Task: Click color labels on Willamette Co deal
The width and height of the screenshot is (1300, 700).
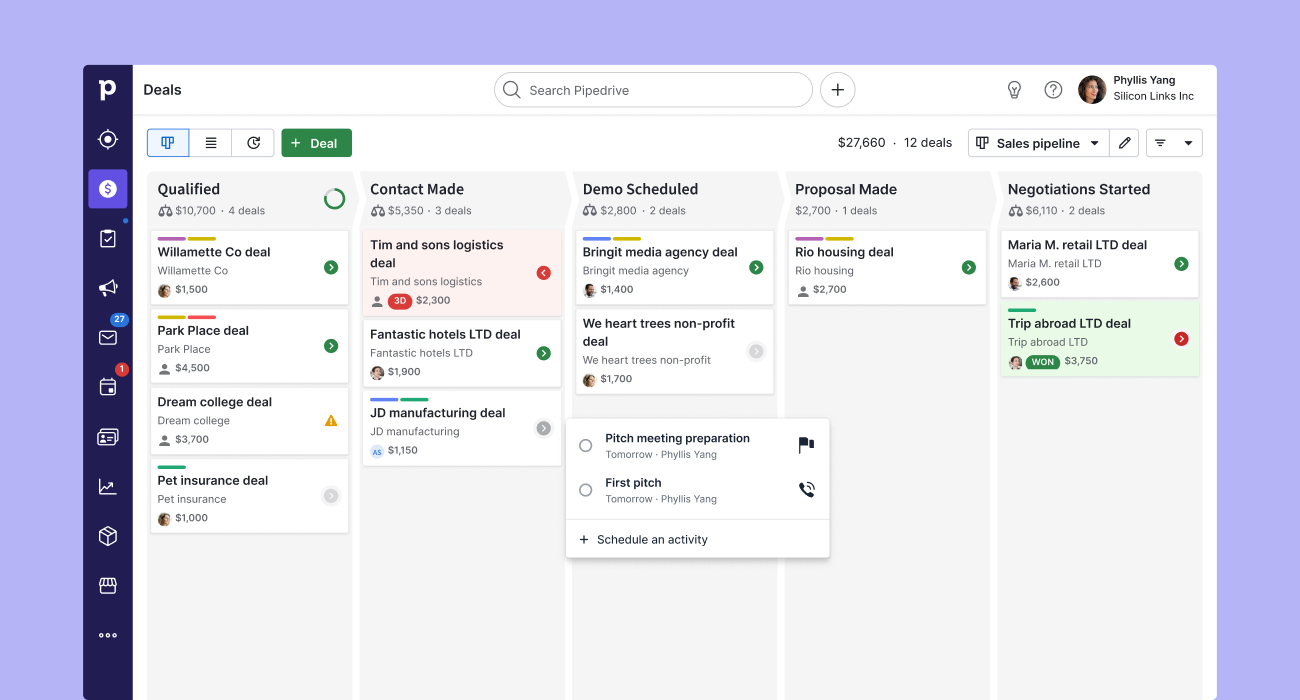Action: pyautogui.click(x=187, y=239)
